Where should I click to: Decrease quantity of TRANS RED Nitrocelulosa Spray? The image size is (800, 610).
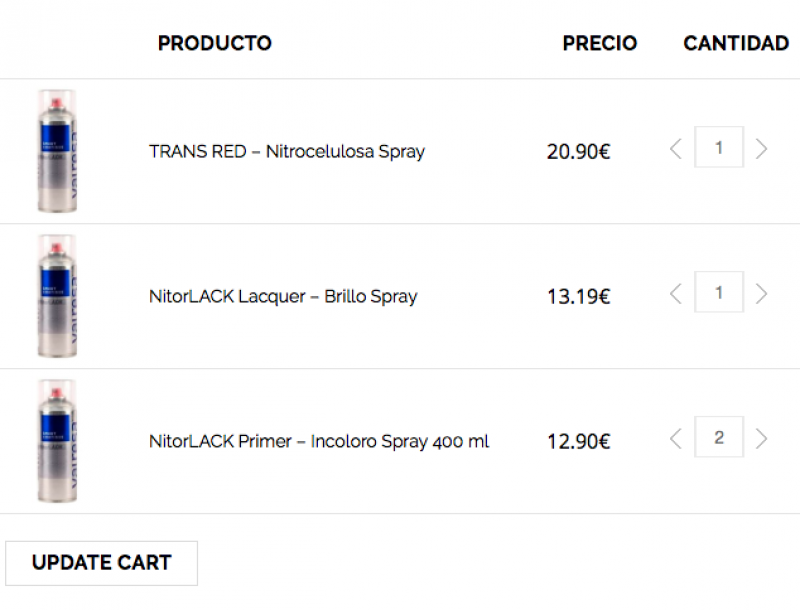(676, 149)
